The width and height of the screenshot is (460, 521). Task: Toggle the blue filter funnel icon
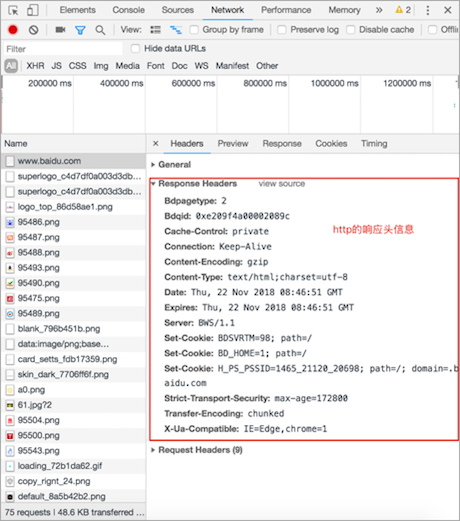point(80,30)
